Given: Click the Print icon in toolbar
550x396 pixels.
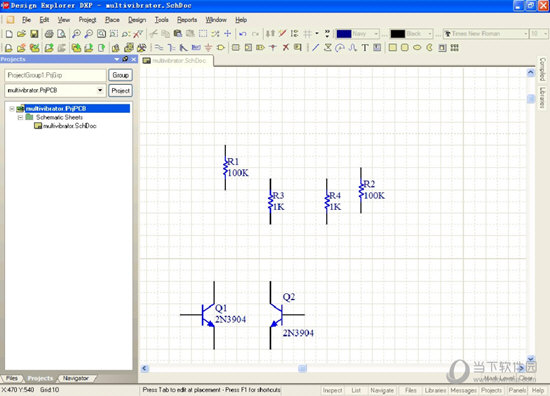Looking at the screenshot, I should pos(49,34).
